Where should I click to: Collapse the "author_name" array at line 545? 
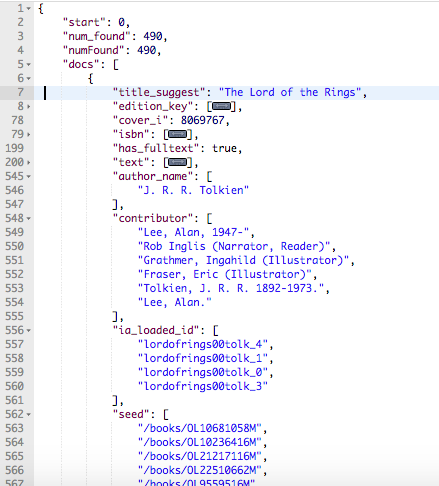click(x=29, y=176)
